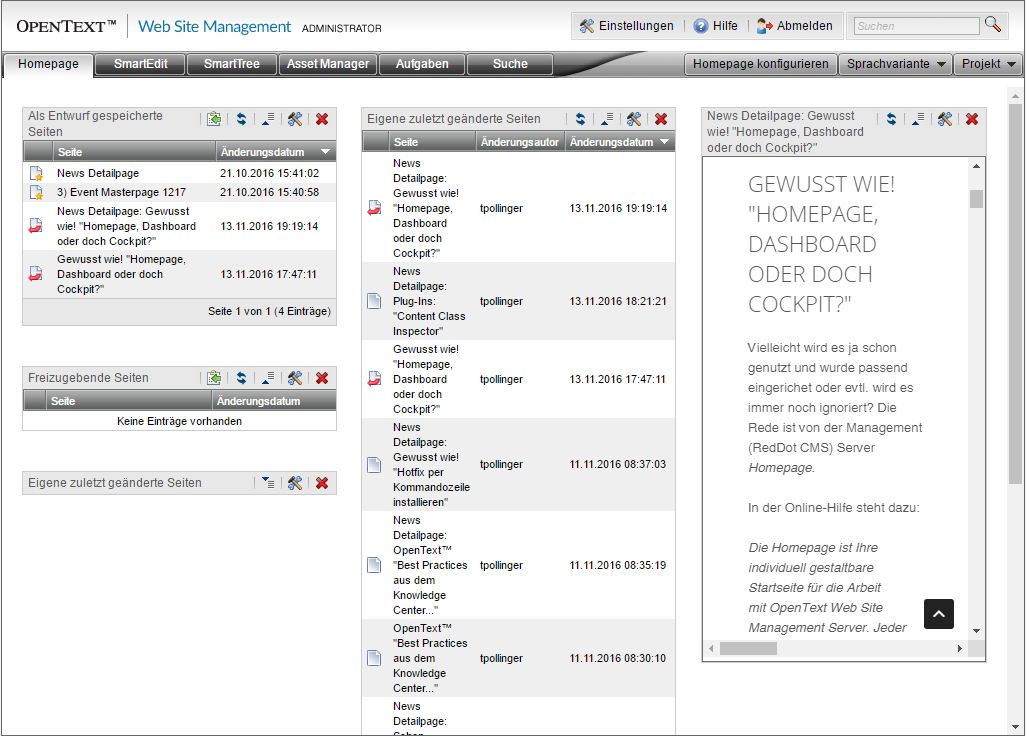Click red page icon dated 13.11.2016 19:19:14 in middle widget
The height and width of the screenshot is (736, 1026).
point(374,209)
